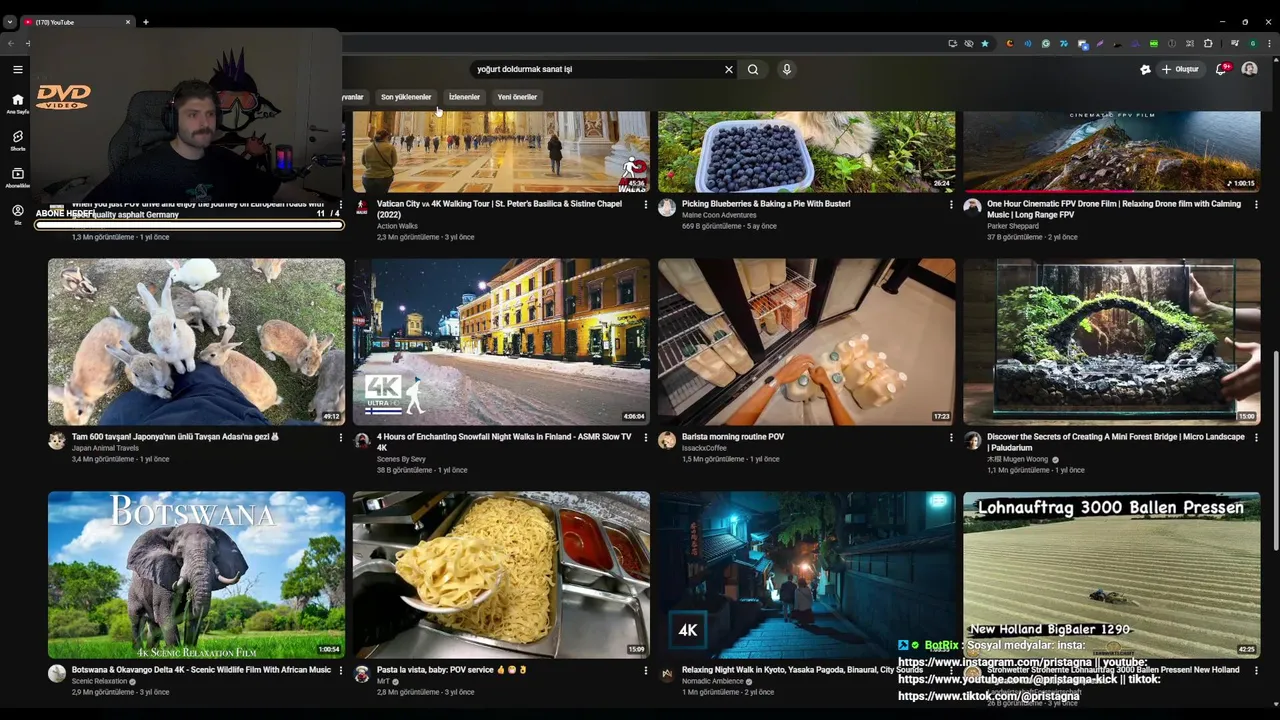Open more options for FPV Drone Film video

click(x=1256, y=205)
